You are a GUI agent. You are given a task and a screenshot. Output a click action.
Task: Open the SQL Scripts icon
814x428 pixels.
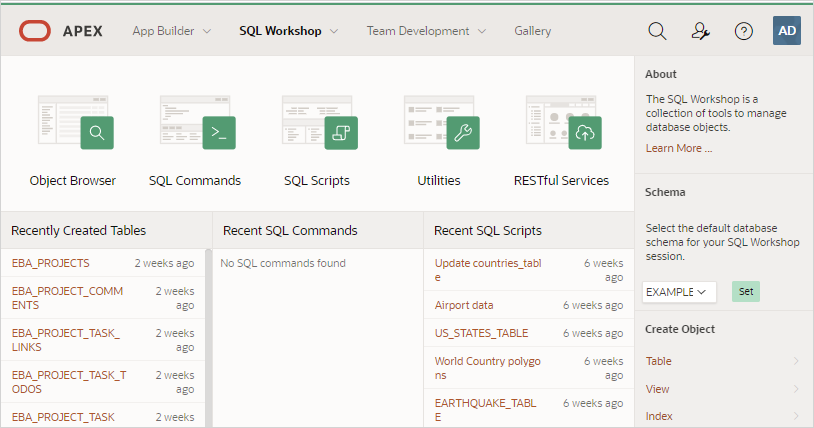coord(319,122)
